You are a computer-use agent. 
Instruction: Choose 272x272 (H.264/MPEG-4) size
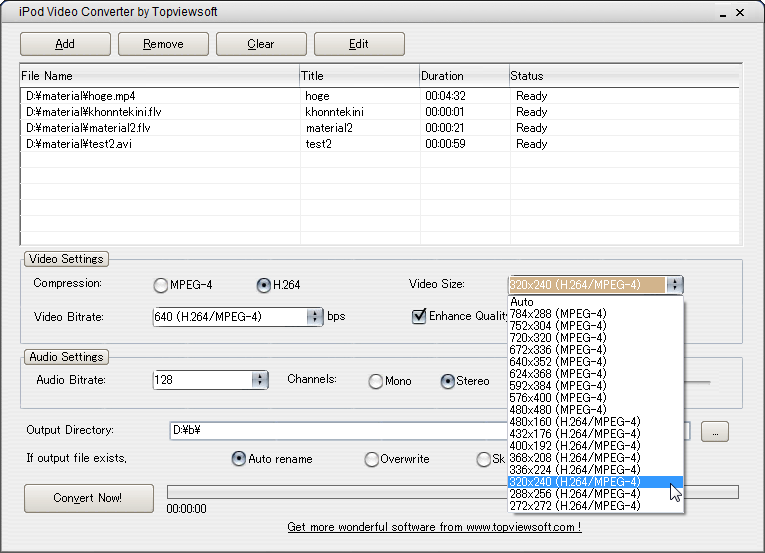pyautogui.click(x=596, y=506)
